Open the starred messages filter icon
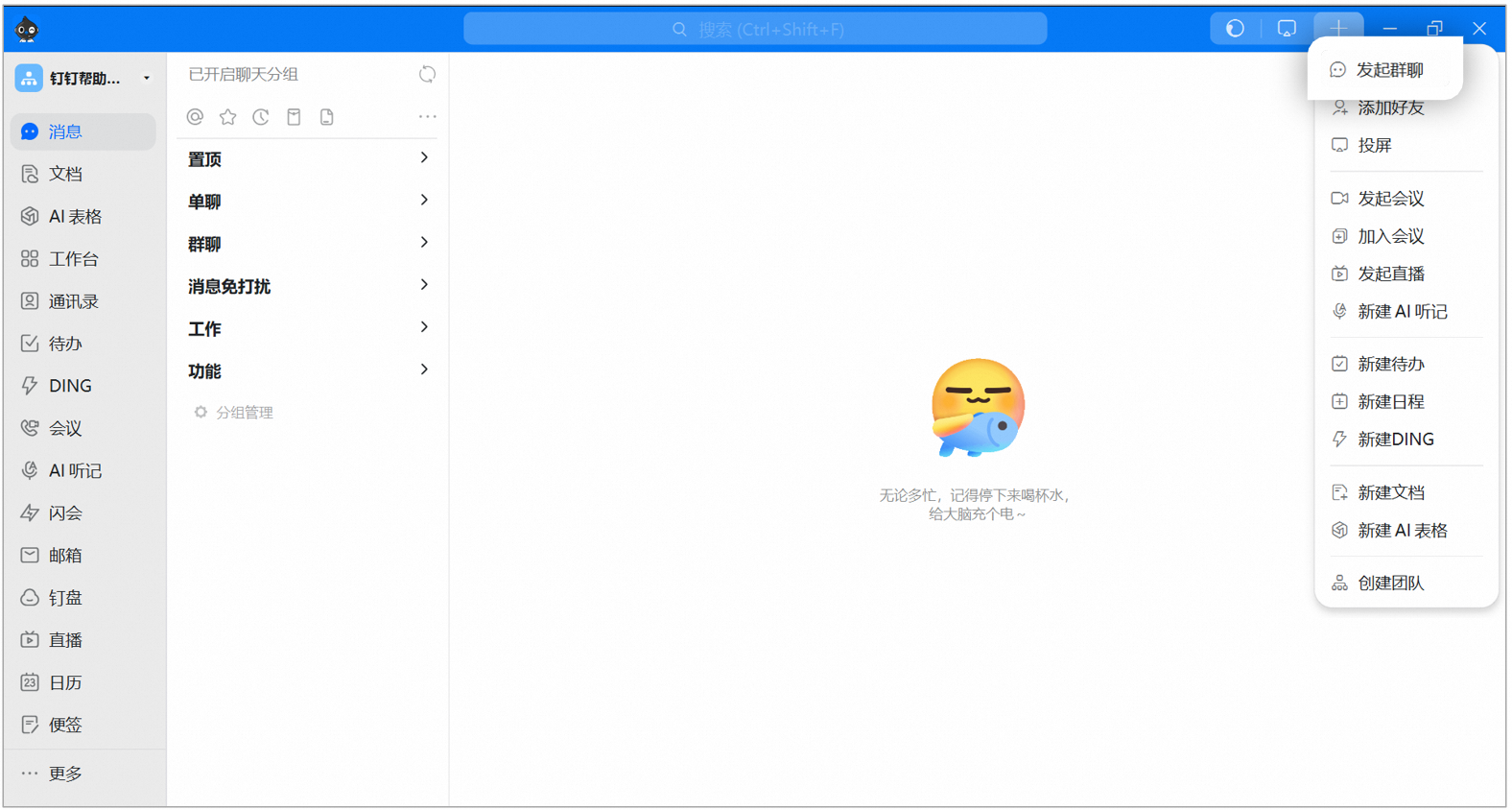Image resolution: width=1512 pixels, height=810 pixels. (x=227, y=117)
